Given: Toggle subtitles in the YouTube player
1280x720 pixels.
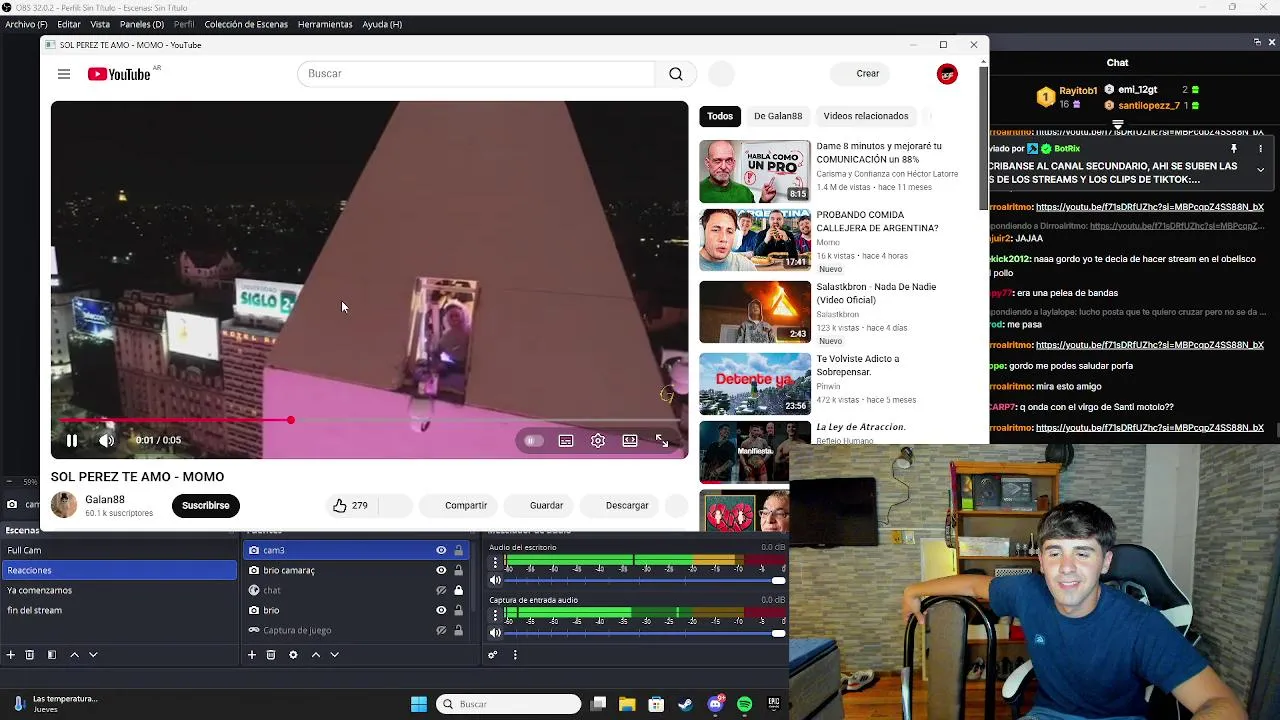Looking at the screenshot, I should click(x=566, y=441).
